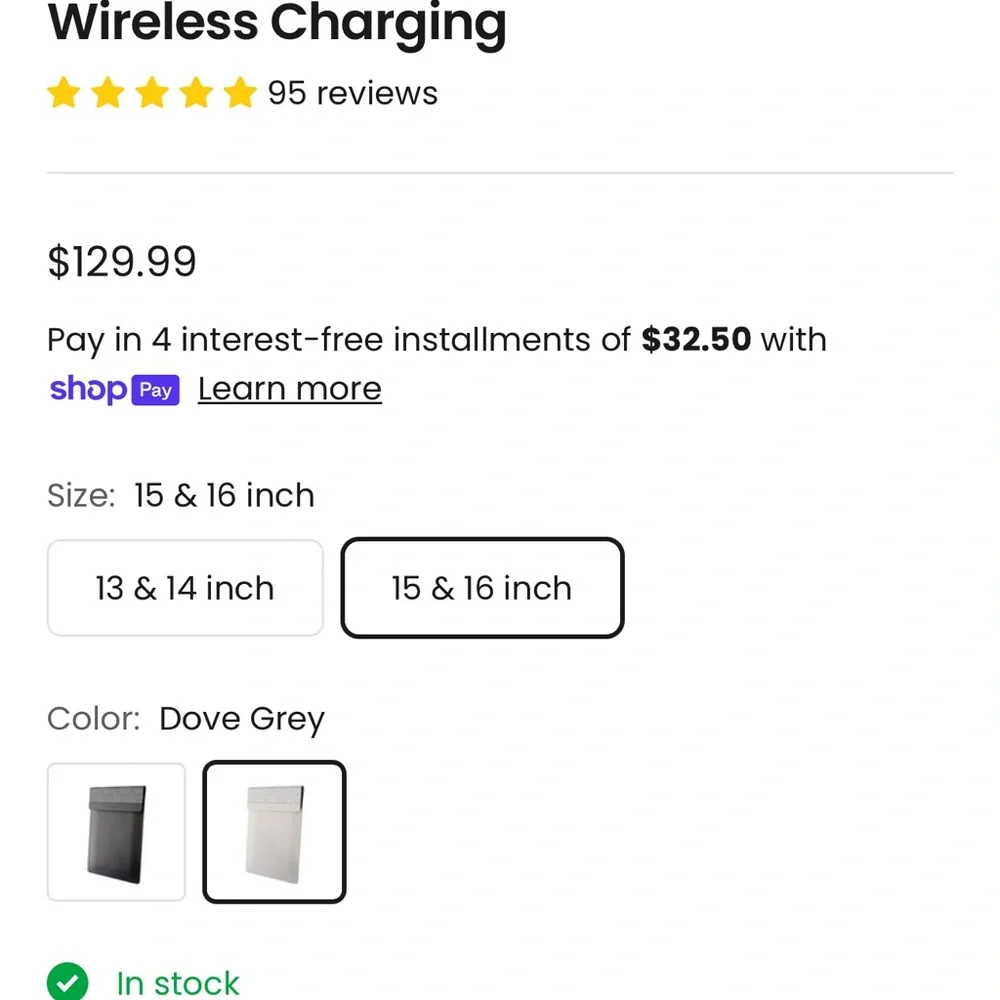The width and height of the screenshot is (1000, 1000).
Task: Open the 95 reviews link
Action: pos(353,93)
